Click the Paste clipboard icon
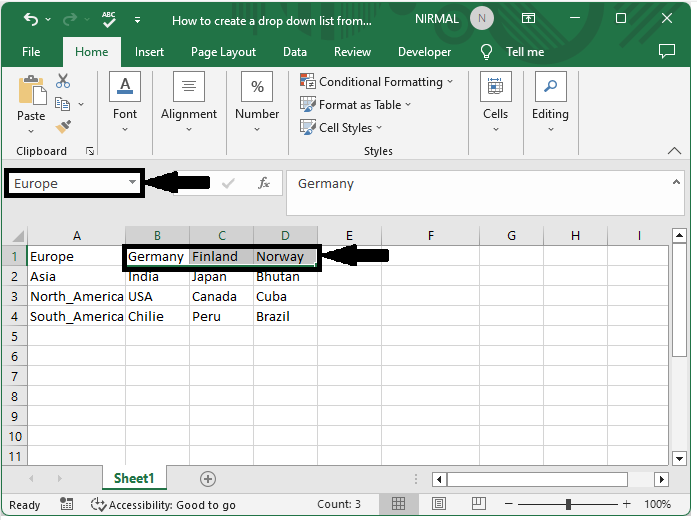 coord(32,91)
